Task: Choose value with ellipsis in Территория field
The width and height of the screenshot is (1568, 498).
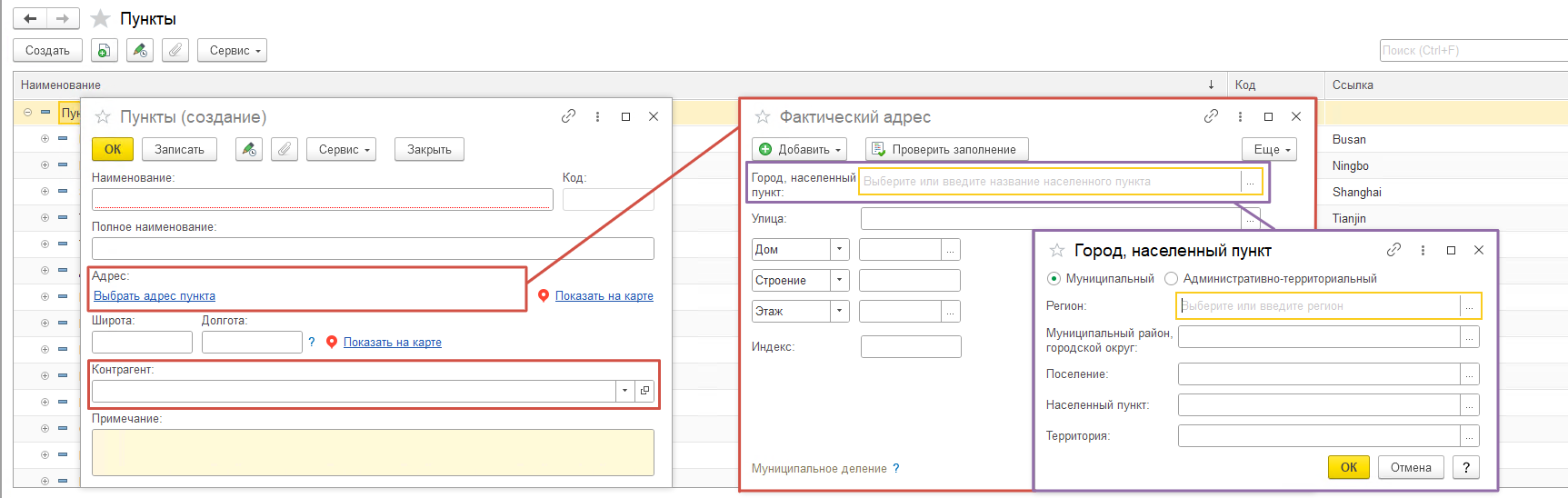Action: [1469, 435]
